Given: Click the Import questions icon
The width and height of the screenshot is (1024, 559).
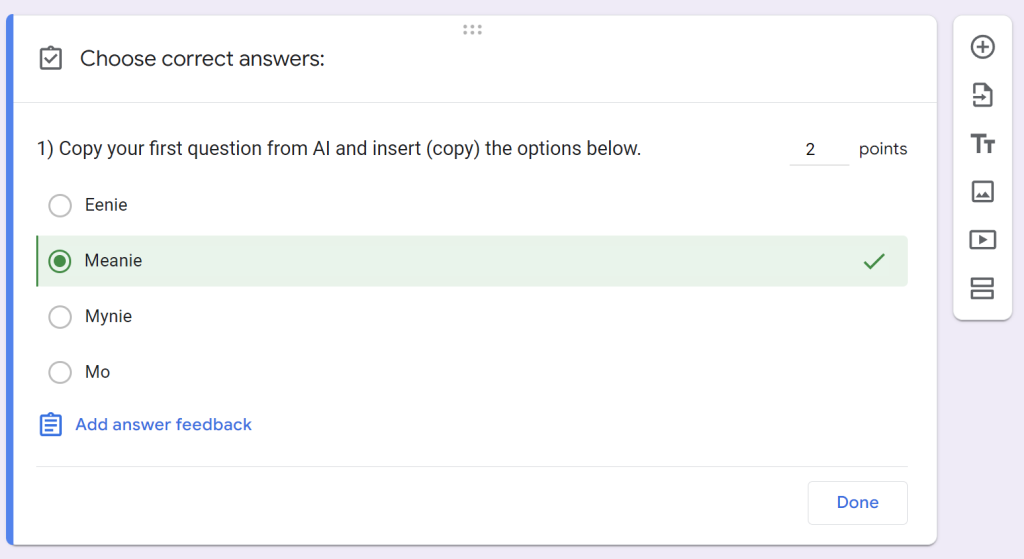Looking at the screenshot, I should pyautogui.click(x=982, y=95).
